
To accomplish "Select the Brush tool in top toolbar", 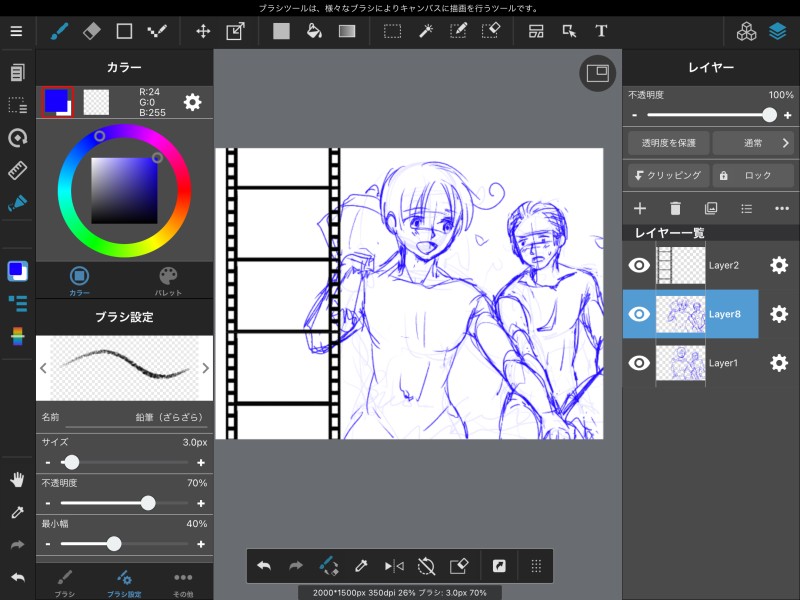I will [x=60, y=31].
